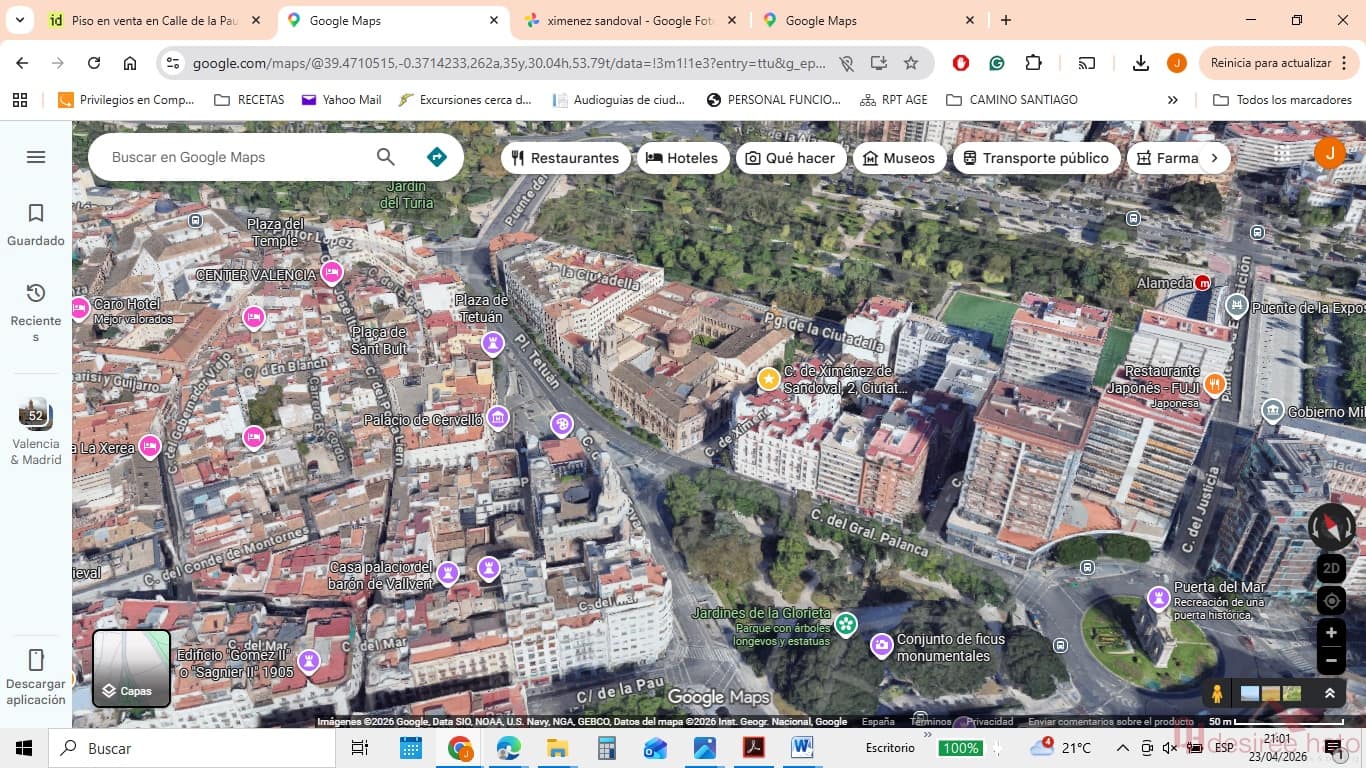Image resolution: width=1366 pixels, height=768 pixels.
Task: Expand the bookmarks bar overflow chevron
Action: pos(1172,99)
